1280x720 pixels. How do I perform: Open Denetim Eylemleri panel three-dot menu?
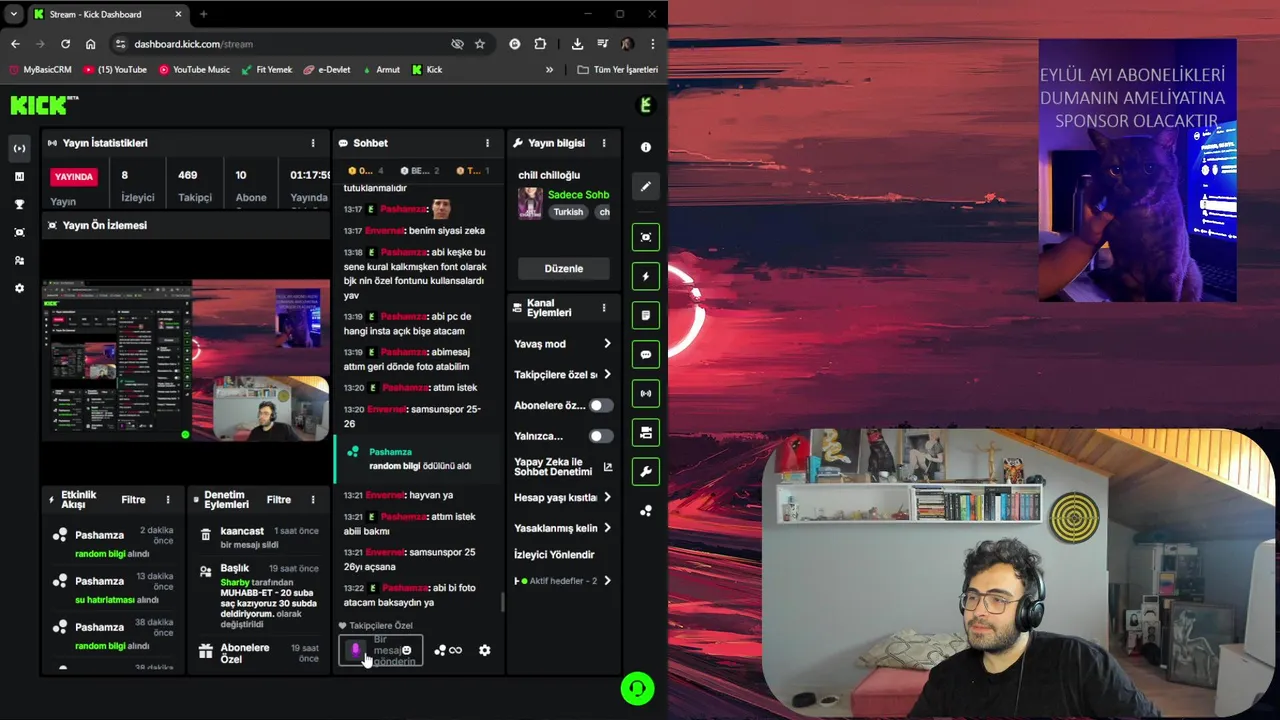click(313, 499)
